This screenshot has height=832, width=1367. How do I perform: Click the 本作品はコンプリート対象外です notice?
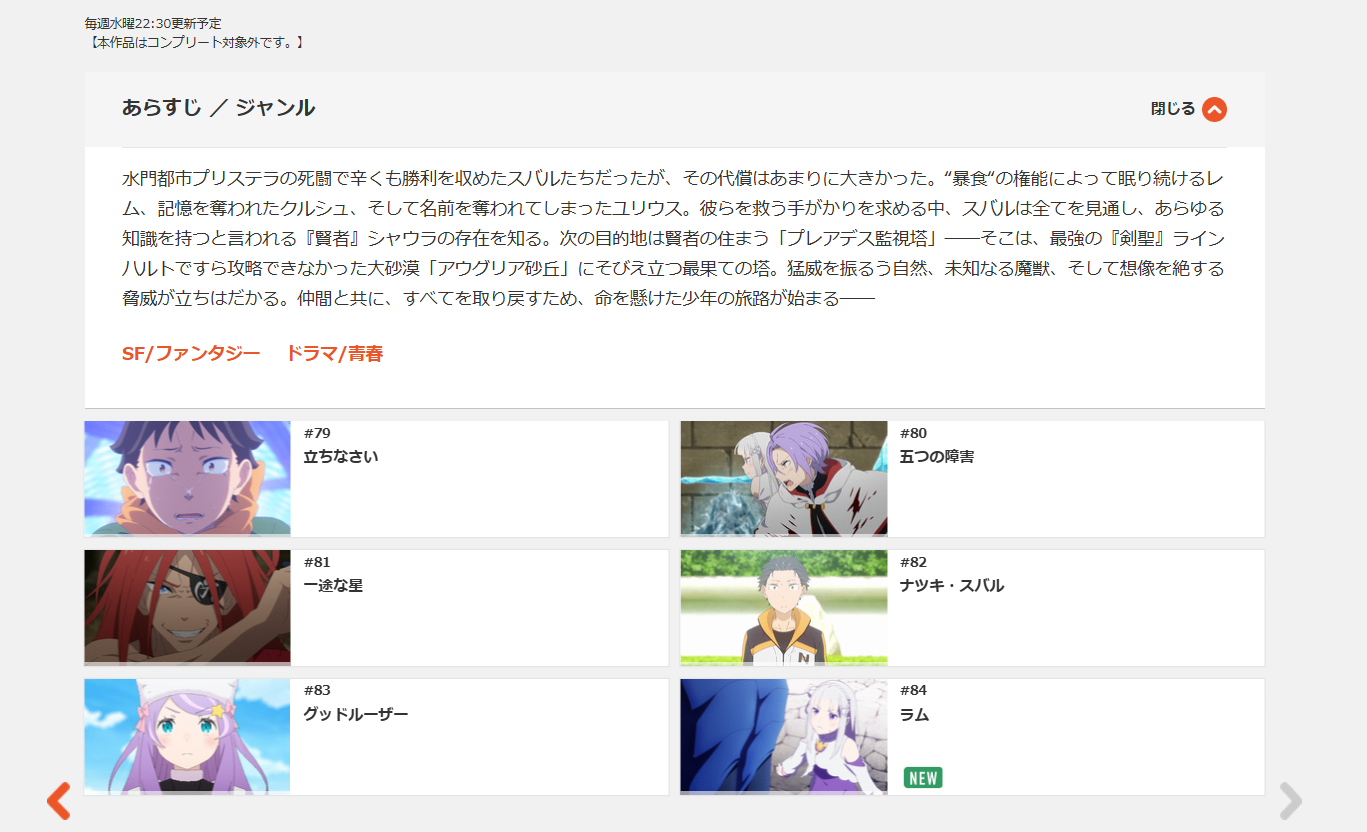(195, 42)
